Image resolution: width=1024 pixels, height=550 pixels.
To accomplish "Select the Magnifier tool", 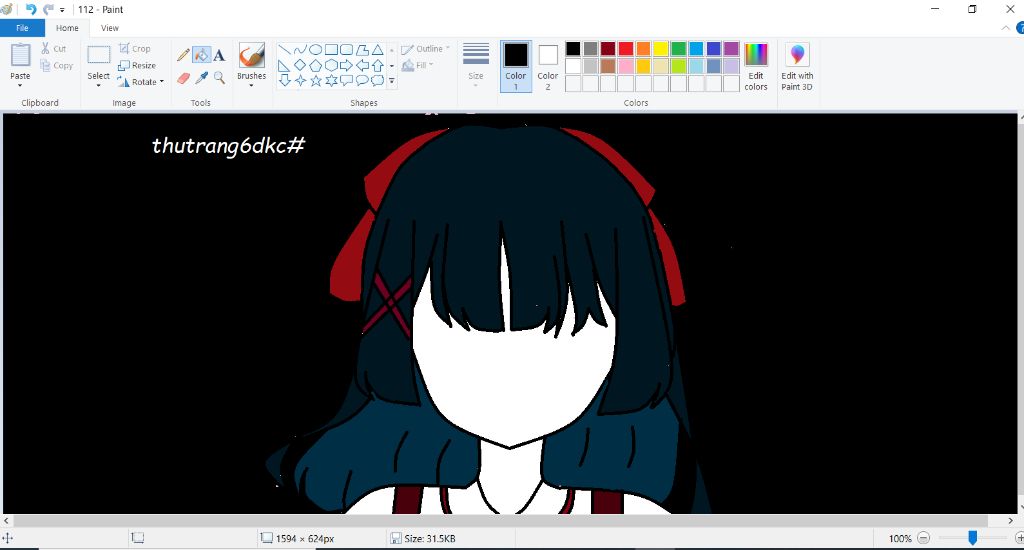I will point(219,78).
